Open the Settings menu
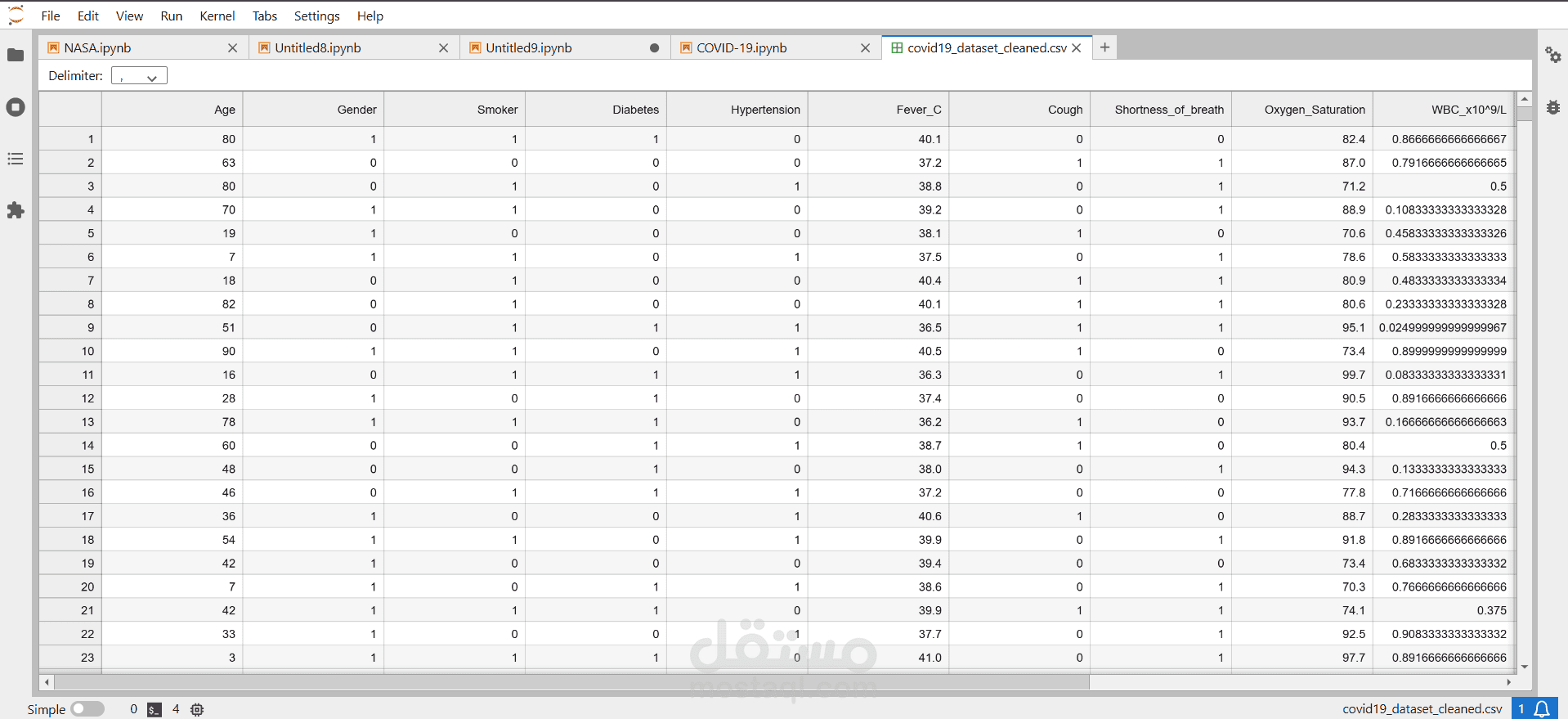 (x=317, y=16)
